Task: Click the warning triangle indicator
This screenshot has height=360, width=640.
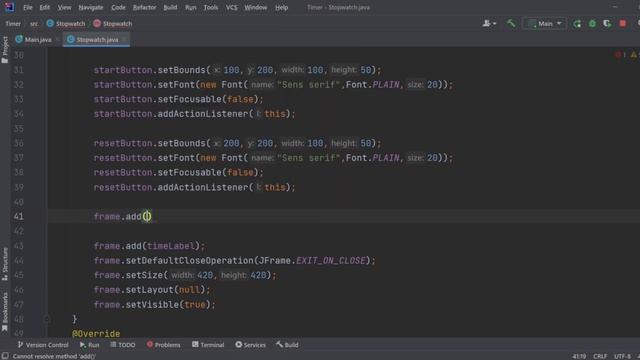Action: click(x=634, y=55)
